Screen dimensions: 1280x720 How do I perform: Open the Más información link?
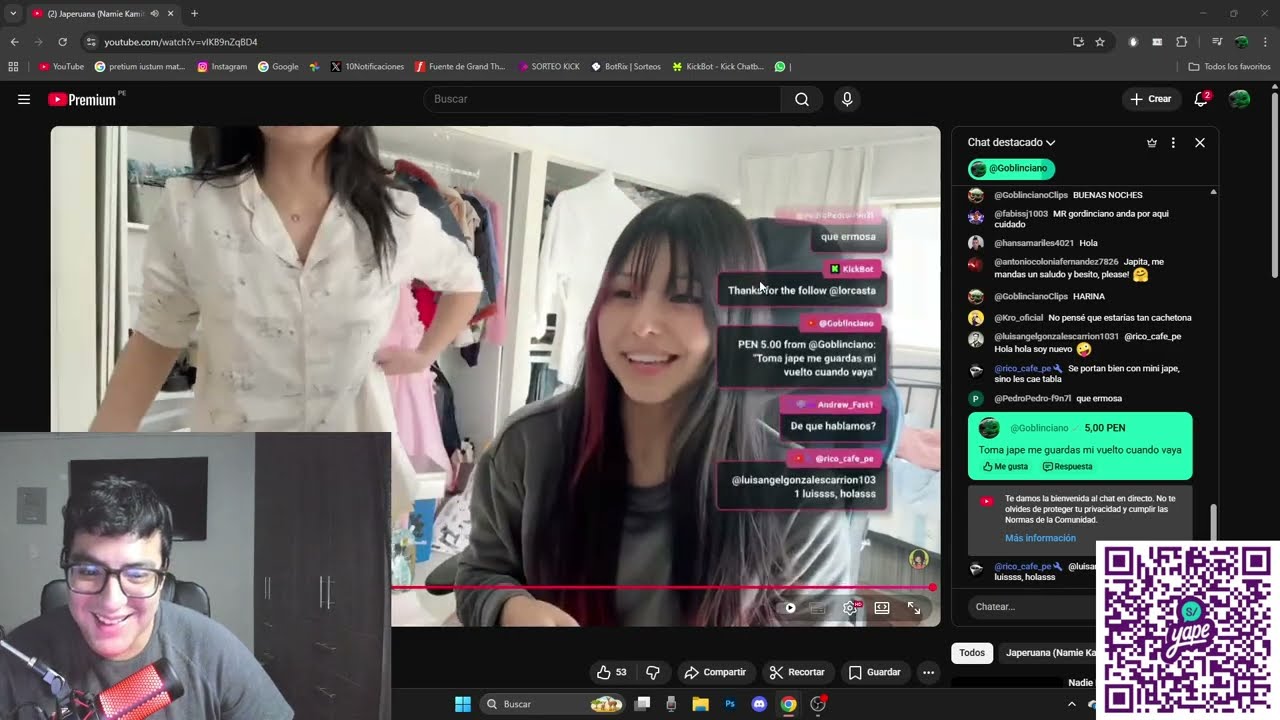(1040, 538)
